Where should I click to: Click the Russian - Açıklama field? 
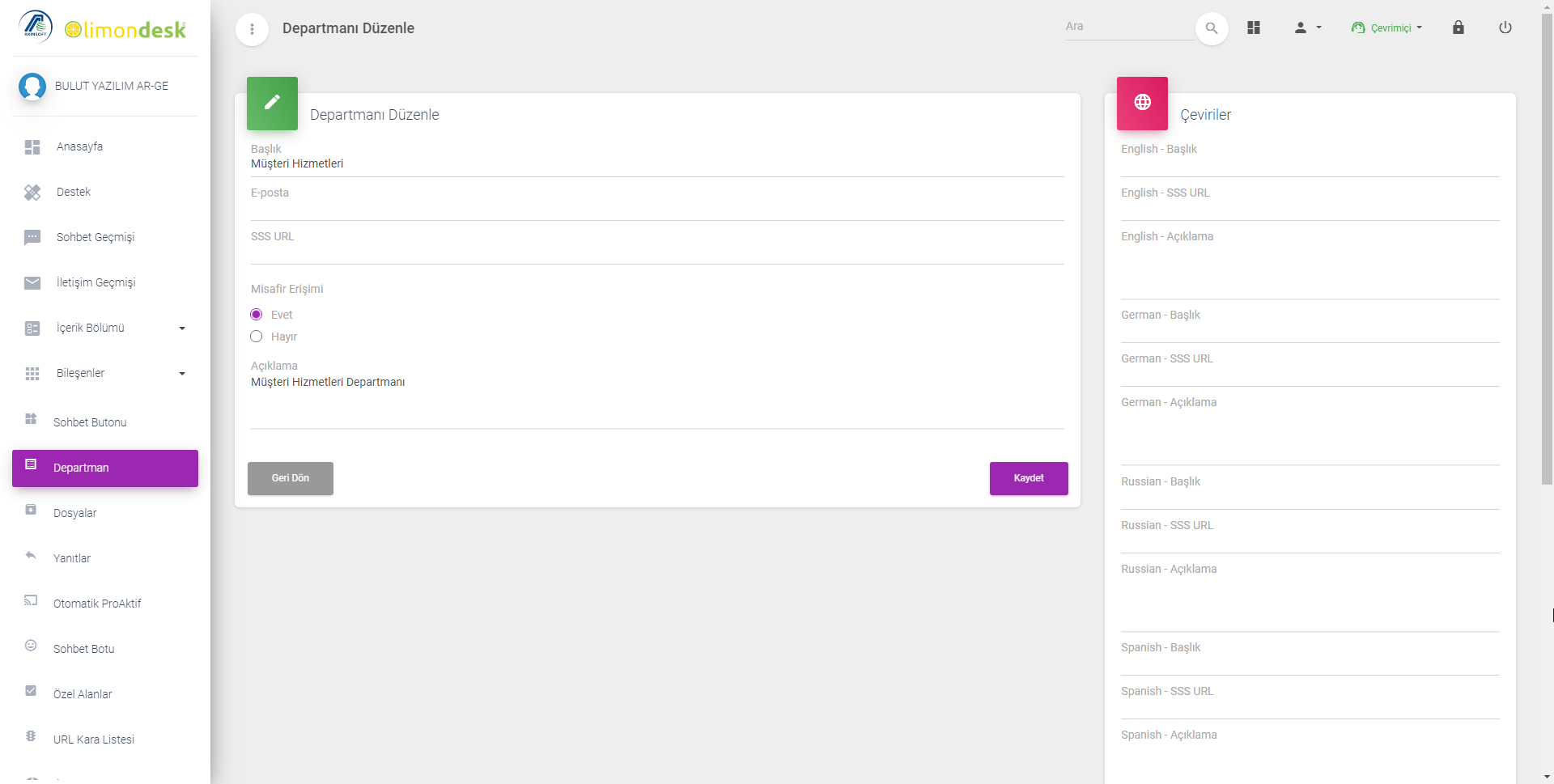tap(1310, 603)
